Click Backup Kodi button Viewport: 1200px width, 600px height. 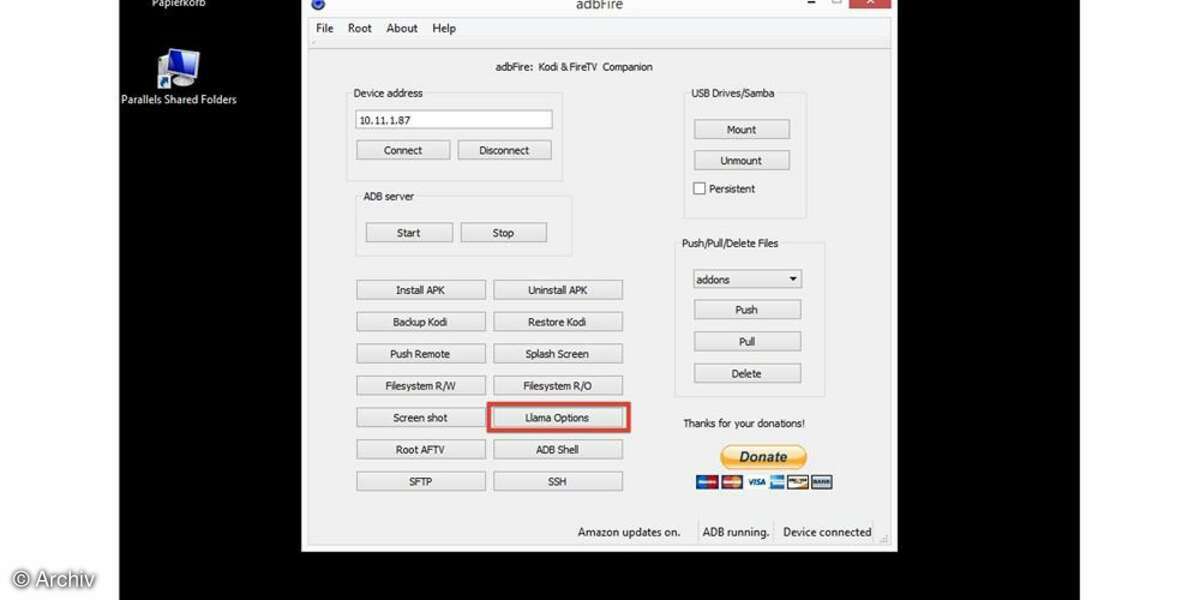(x=421, y=322)
